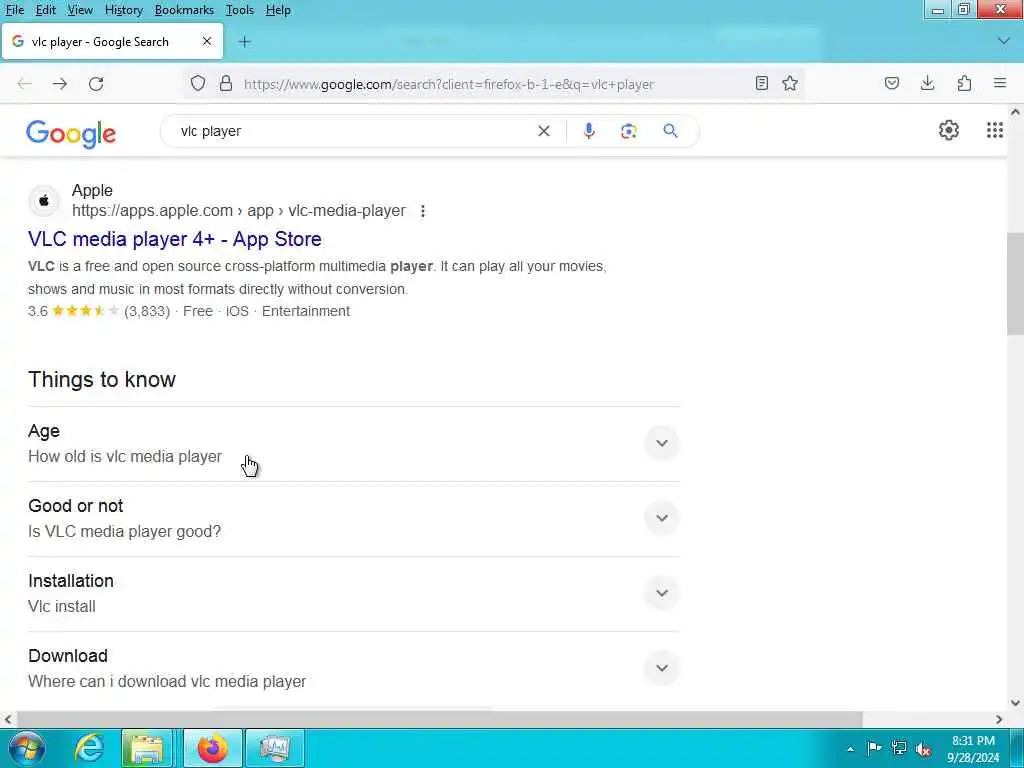This screenshot has height=768, width=1024.
Task: Open File Explorer from taskbar
Action: pos(147,748)
